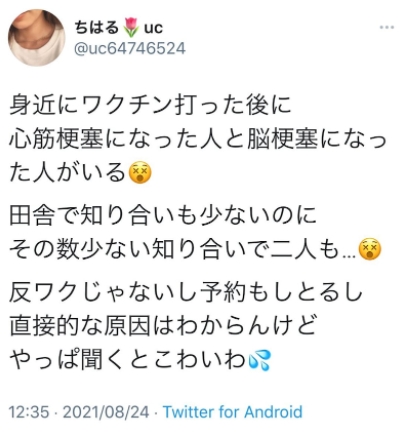Click the text た人がいる in third line

(x=68, y=173)
